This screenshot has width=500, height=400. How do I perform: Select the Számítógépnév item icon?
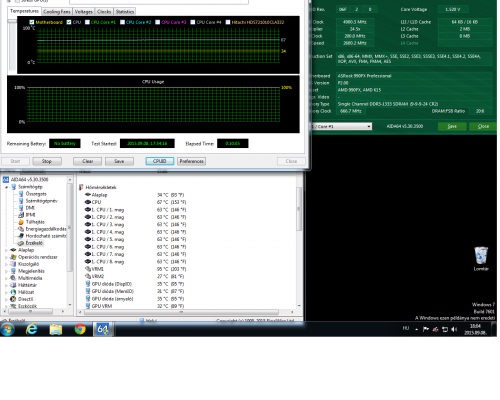pyautogui.click(x=21, y=201)
